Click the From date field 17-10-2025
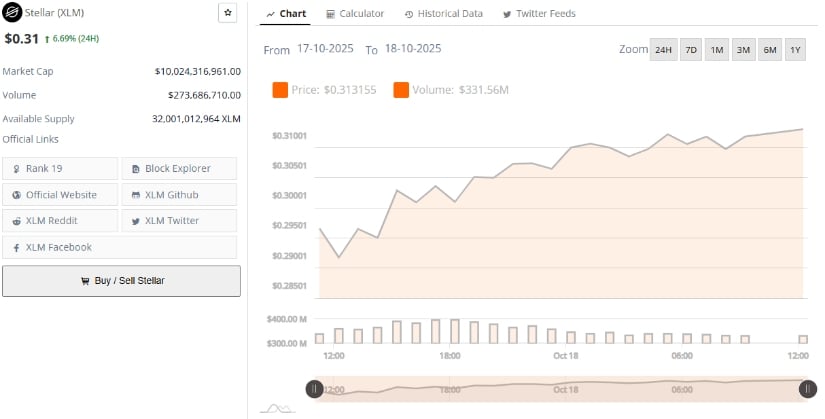Viewport: 825px width, 419px height. pyautogui.click(x=325, y=49)
